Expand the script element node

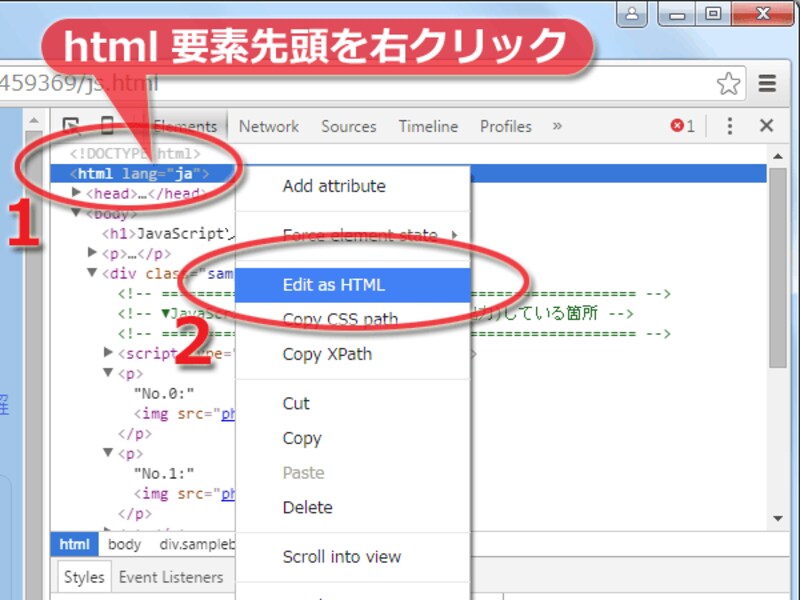click(108, 352)
